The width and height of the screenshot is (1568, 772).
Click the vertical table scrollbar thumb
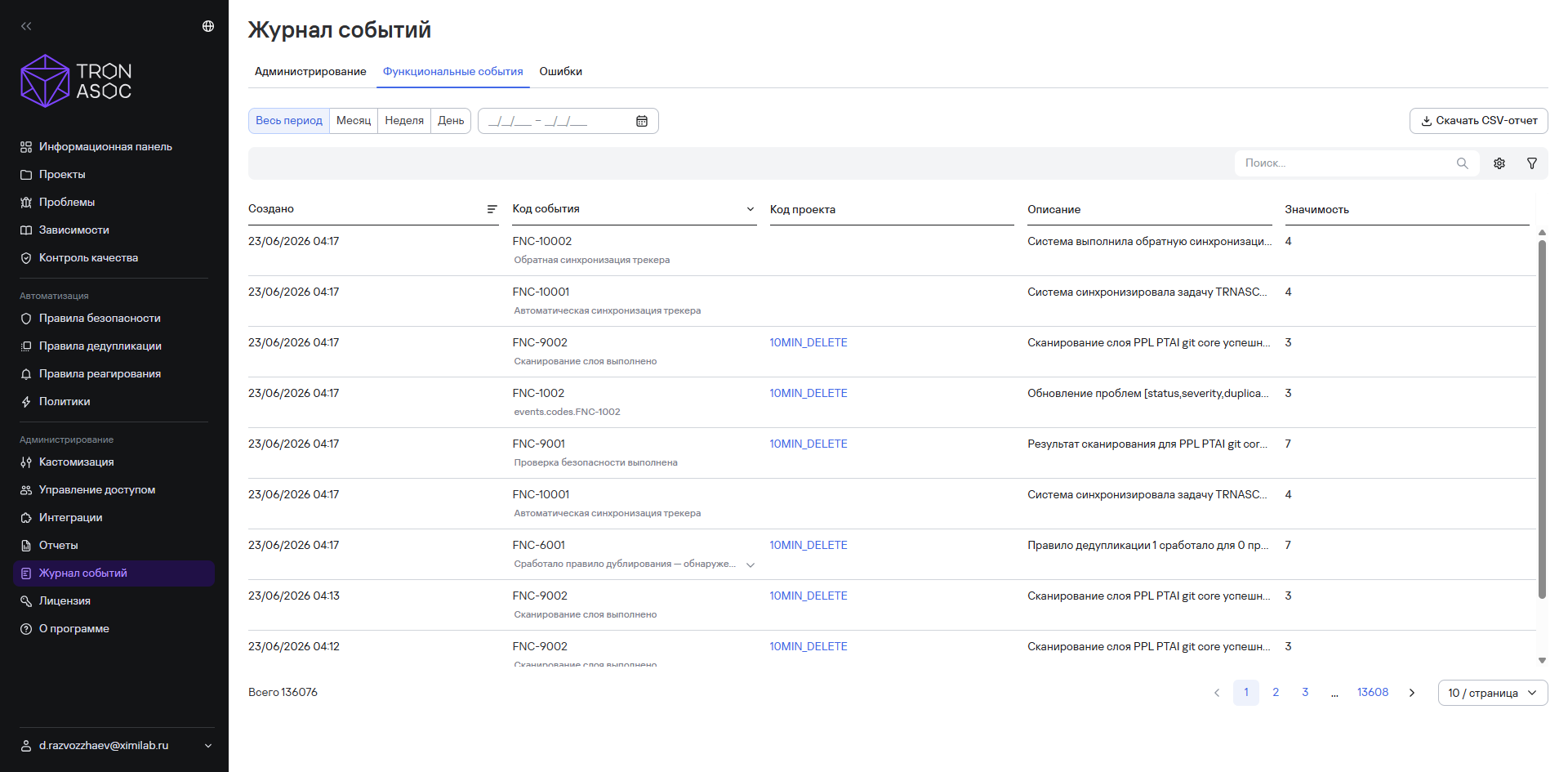(x=1542, y=419)
